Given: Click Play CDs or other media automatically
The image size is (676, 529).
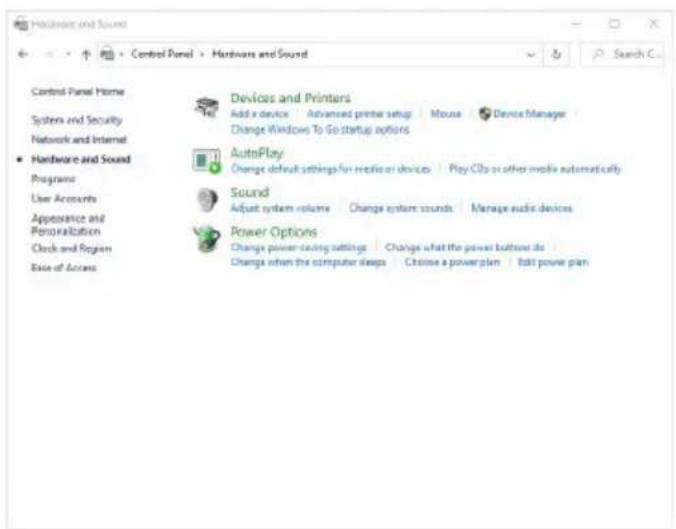Looking at the screenshot, I should (x=535, y=169).
